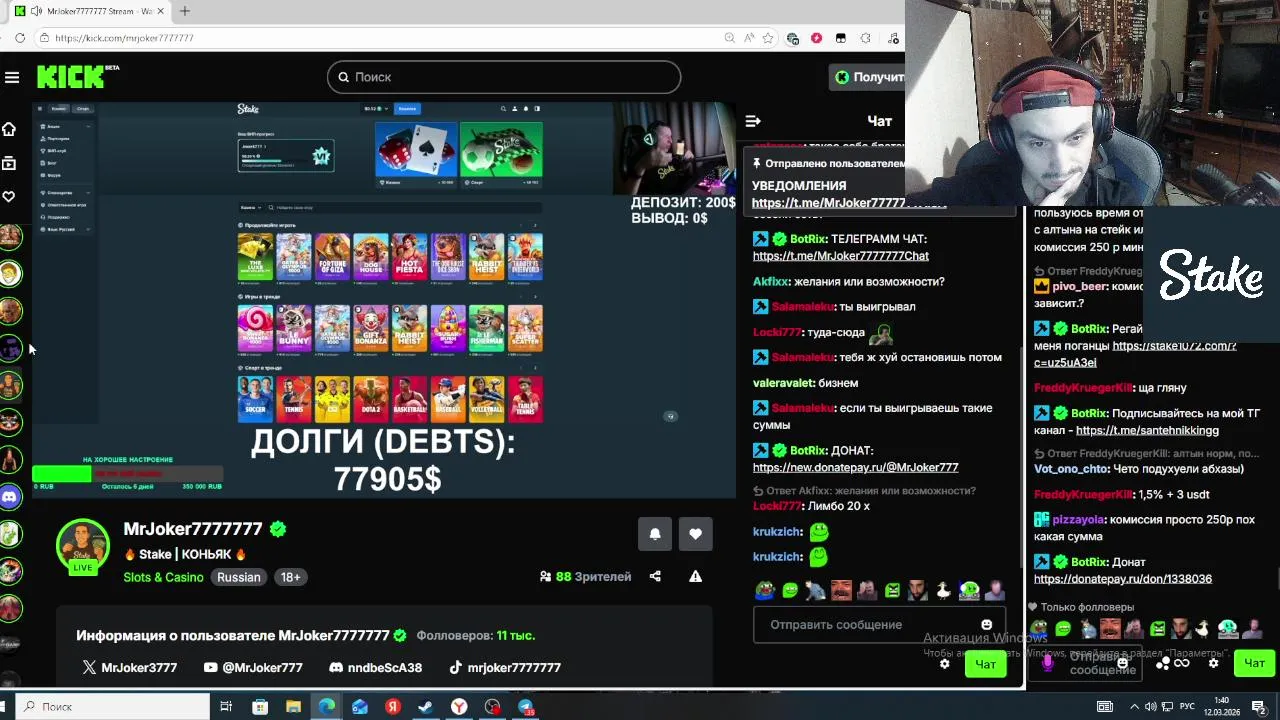The height and width of the screenshot is (720, 1280).
Task: Open Microsoft Store from taskbar
Action: [x=260, y=707]
